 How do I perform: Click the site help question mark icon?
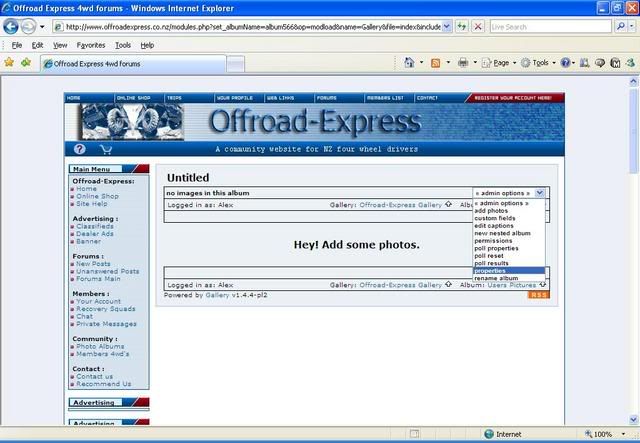80,149
